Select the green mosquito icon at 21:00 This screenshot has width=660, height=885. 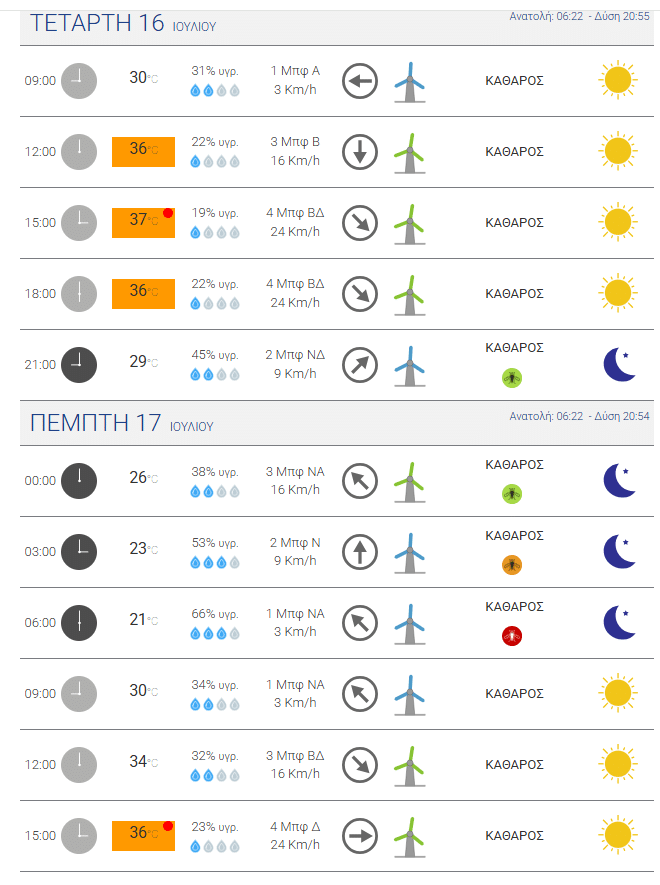point(512,377)
